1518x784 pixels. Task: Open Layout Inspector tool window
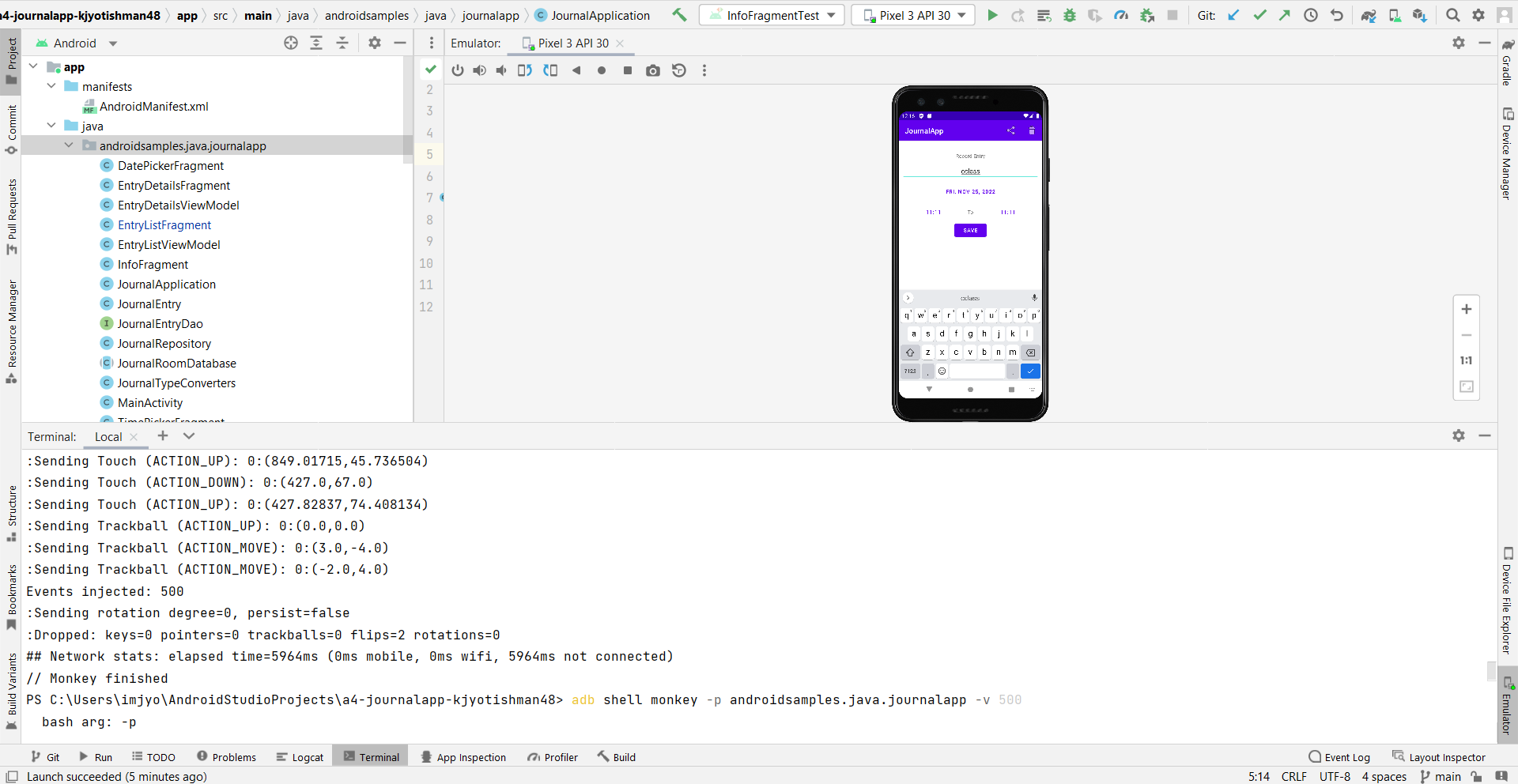(x=1439, y=757)
